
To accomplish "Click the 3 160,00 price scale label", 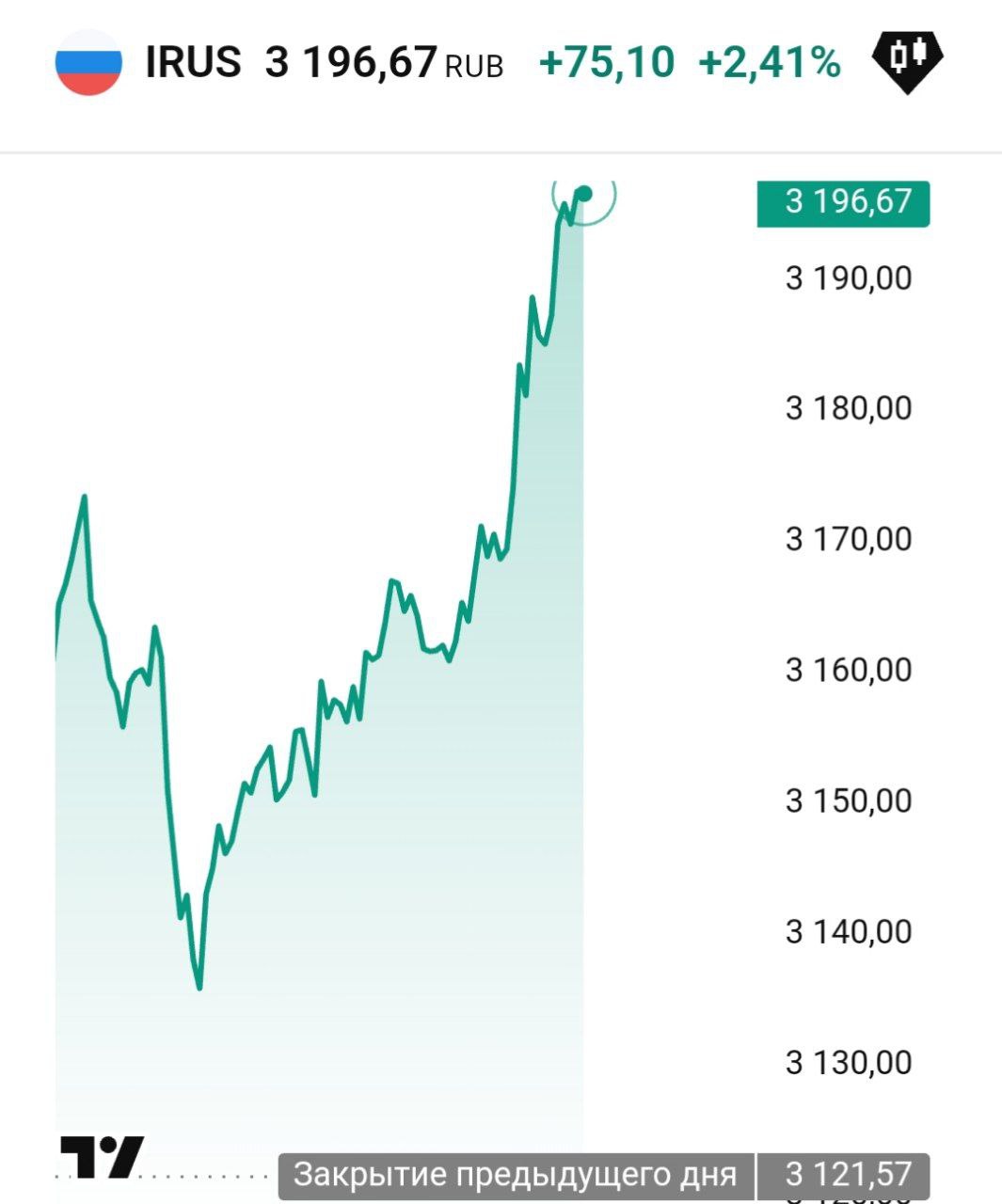I will [849, 670].
